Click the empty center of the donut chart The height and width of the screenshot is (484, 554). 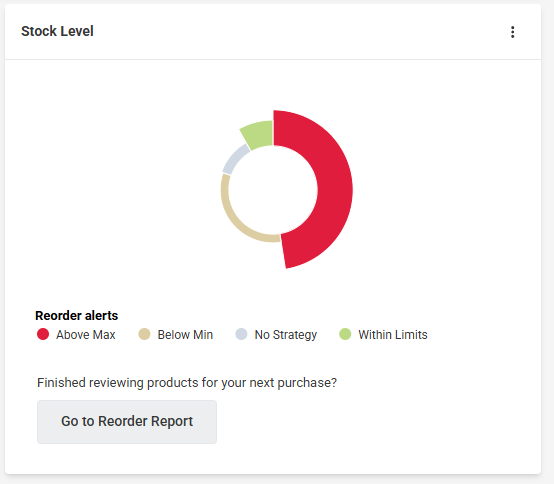pos(273,190)
